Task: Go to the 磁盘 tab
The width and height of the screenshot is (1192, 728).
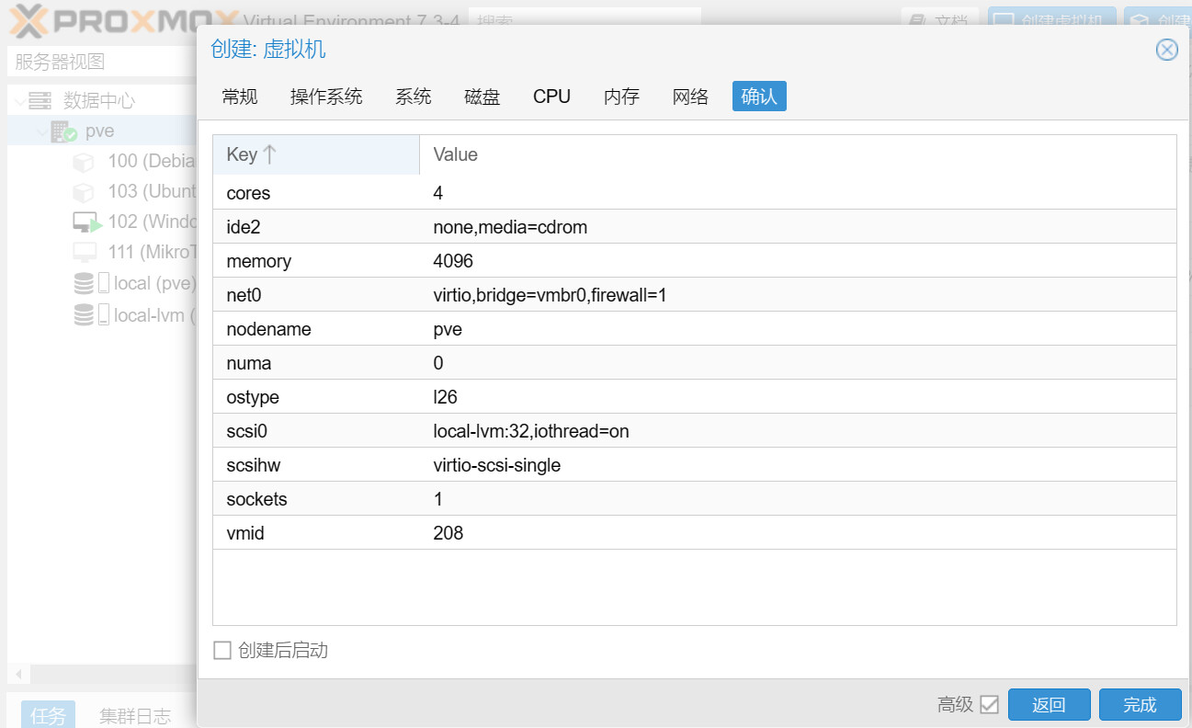Action: 482,97
